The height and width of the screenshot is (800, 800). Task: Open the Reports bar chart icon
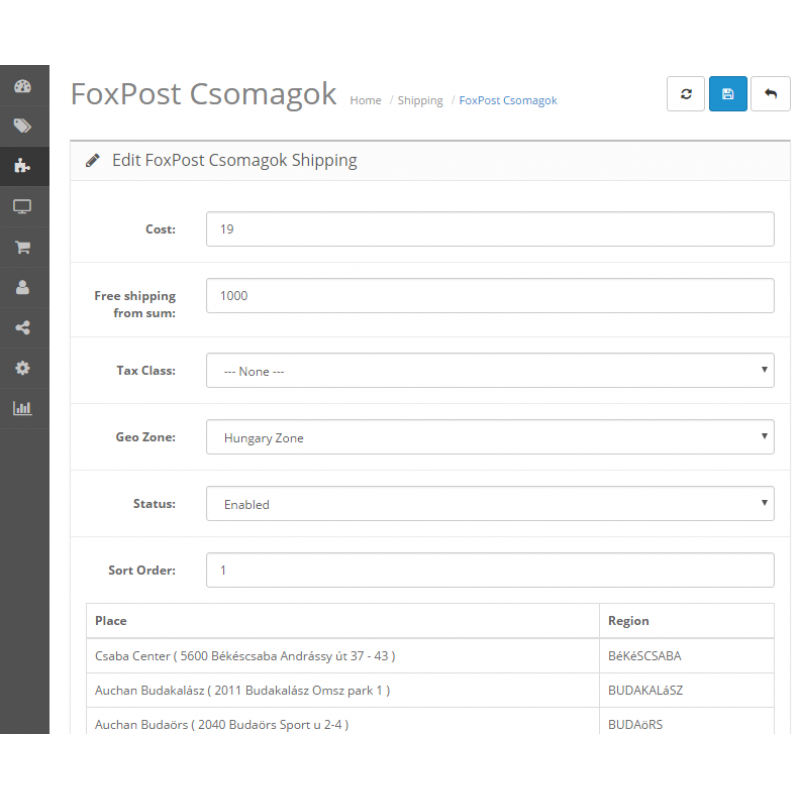coord(22,408)
